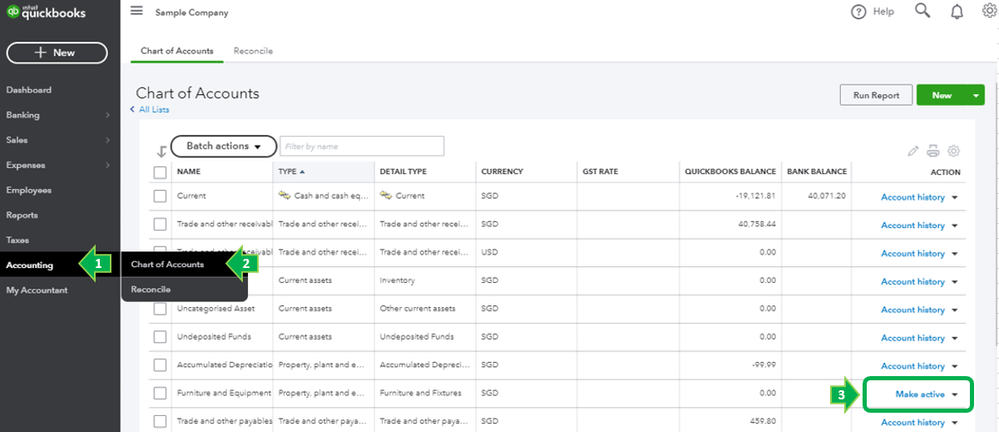The width and height of the screenshot is (999, 432).
Task: Open the settings gear in header
Action: [989, 12]
